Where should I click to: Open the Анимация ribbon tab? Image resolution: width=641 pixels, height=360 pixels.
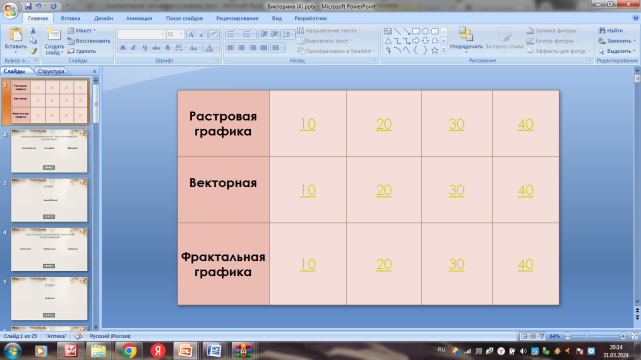139,18
